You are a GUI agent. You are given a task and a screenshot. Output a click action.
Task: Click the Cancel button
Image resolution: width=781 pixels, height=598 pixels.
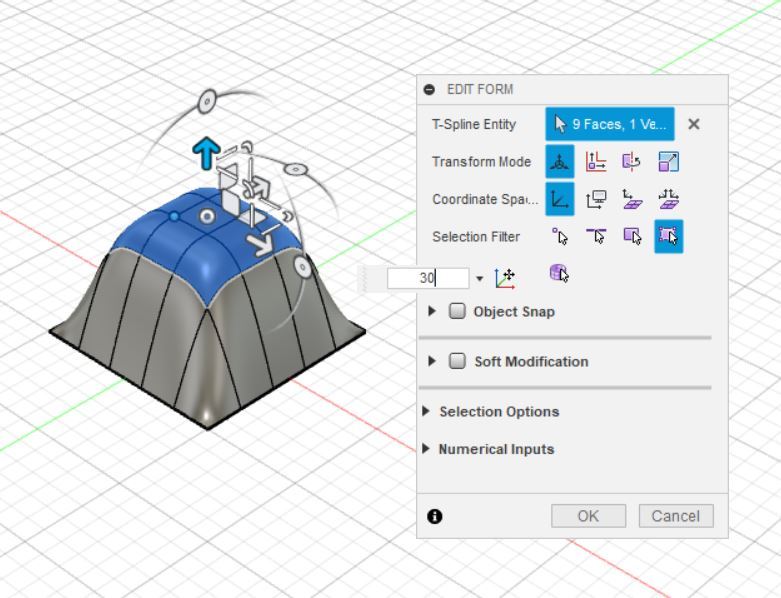point(676,516)
